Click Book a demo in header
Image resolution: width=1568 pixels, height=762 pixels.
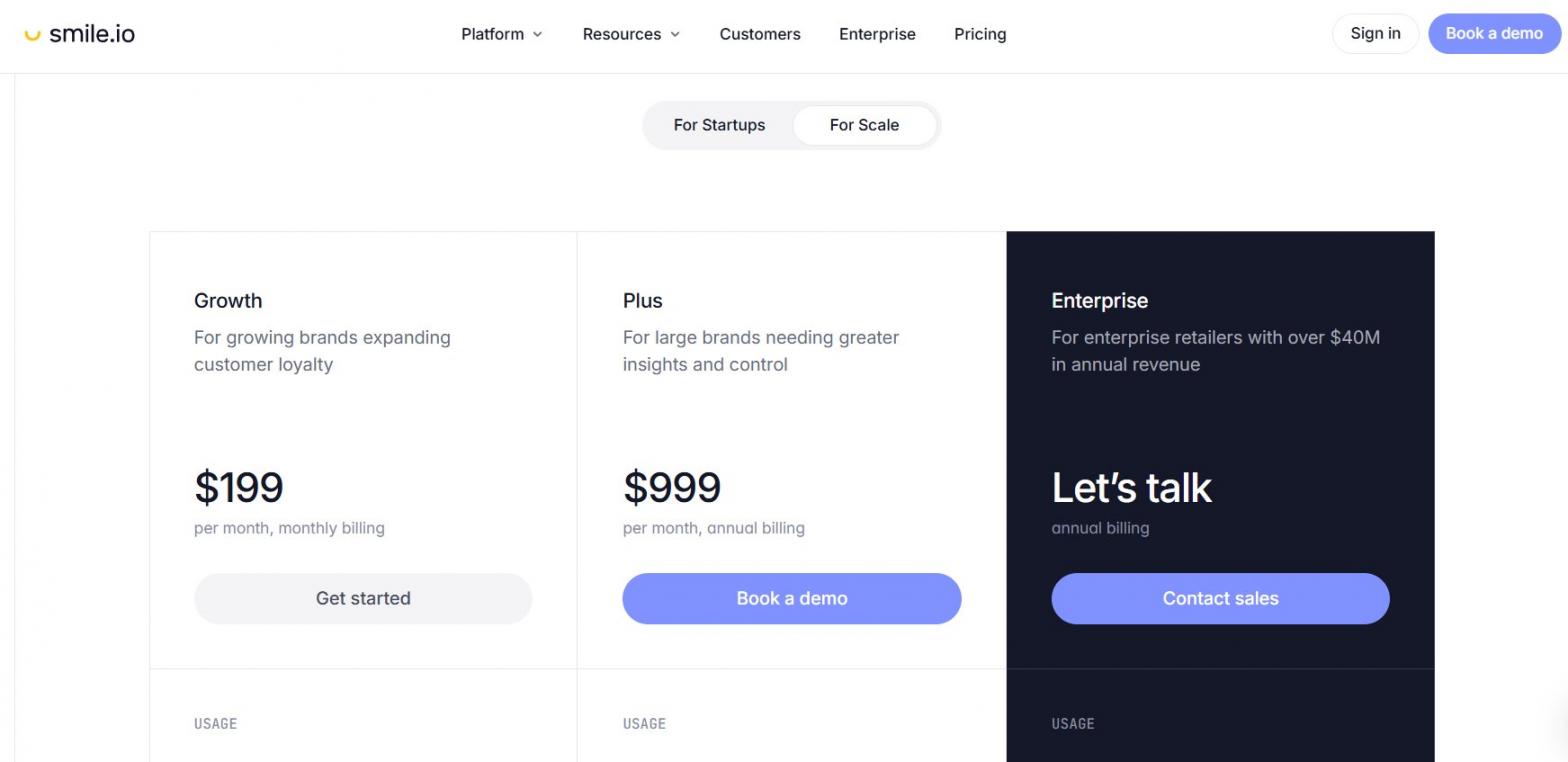click(1494, 34)
